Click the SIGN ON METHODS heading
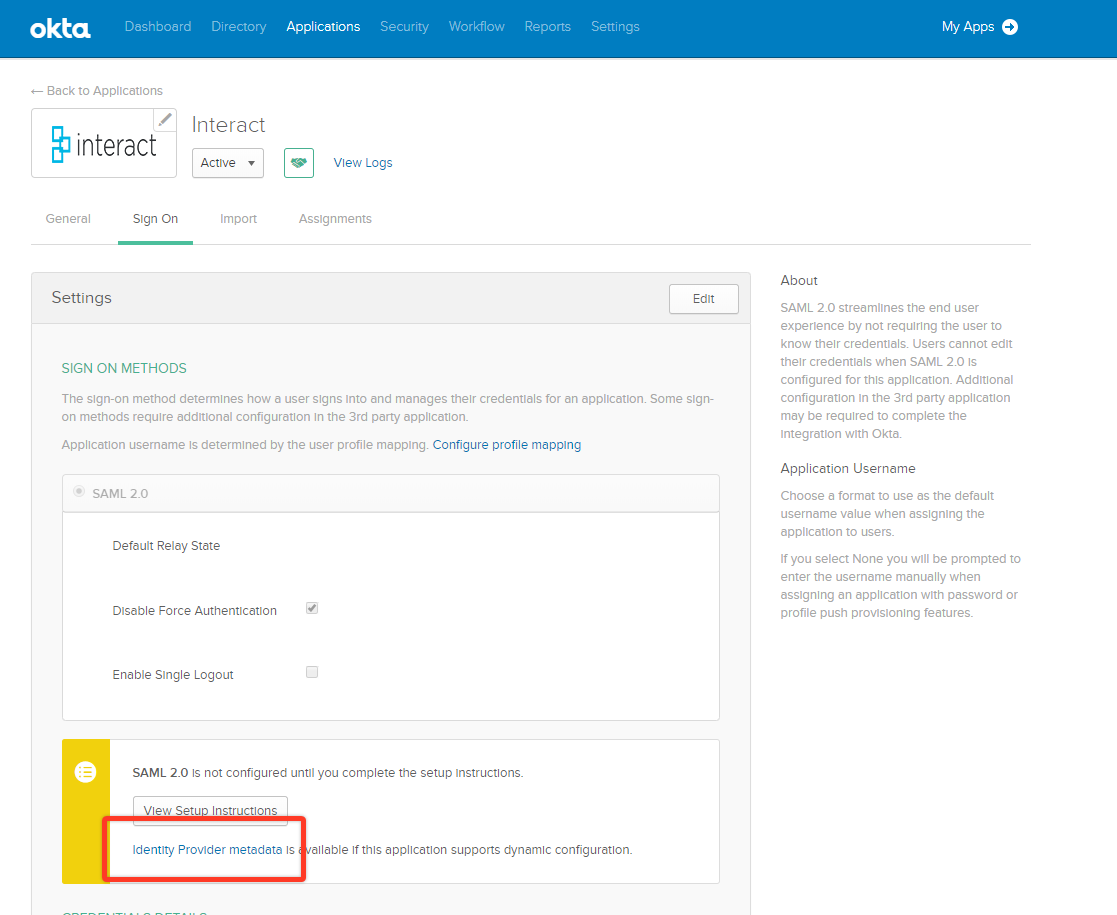This screenshot has width=1117, height=915. tap(124, 368)
